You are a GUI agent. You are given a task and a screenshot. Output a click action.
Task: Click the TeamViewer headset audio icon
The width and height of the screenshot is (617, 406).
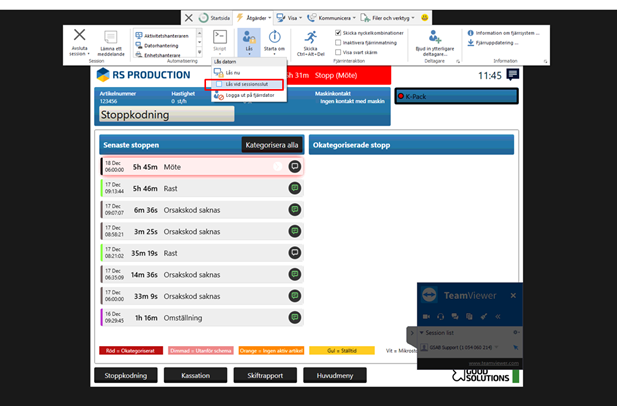pos(441,316)
